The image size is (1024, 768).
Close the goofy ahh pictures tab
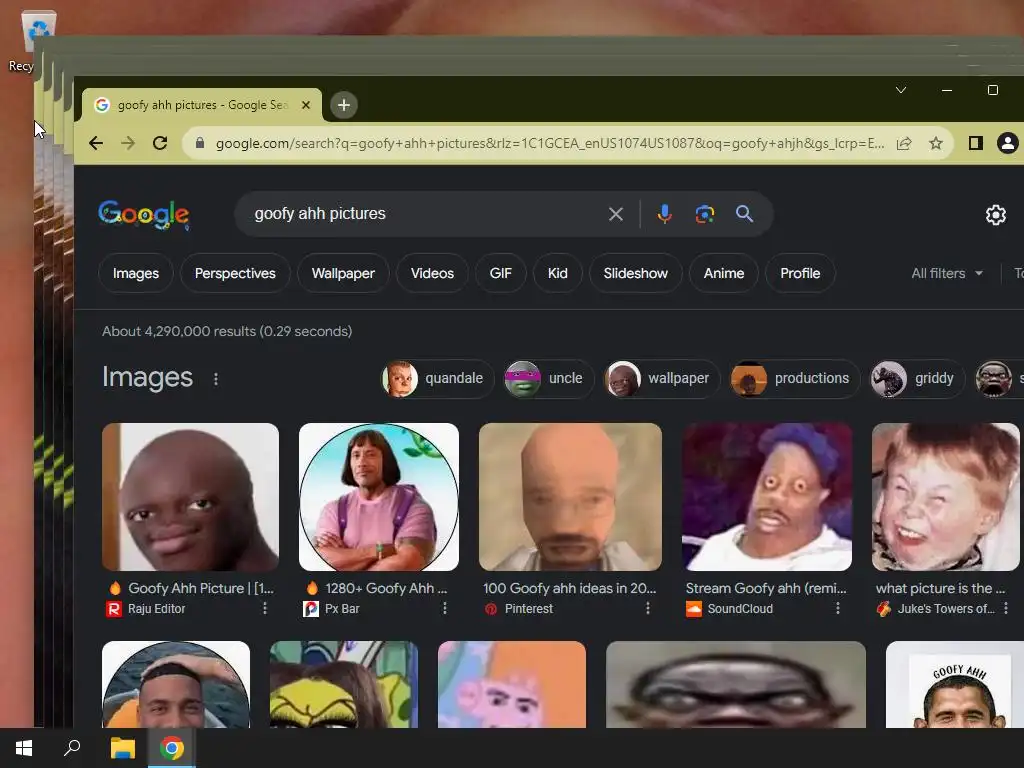pyautogui.click(x=306, y=105)
